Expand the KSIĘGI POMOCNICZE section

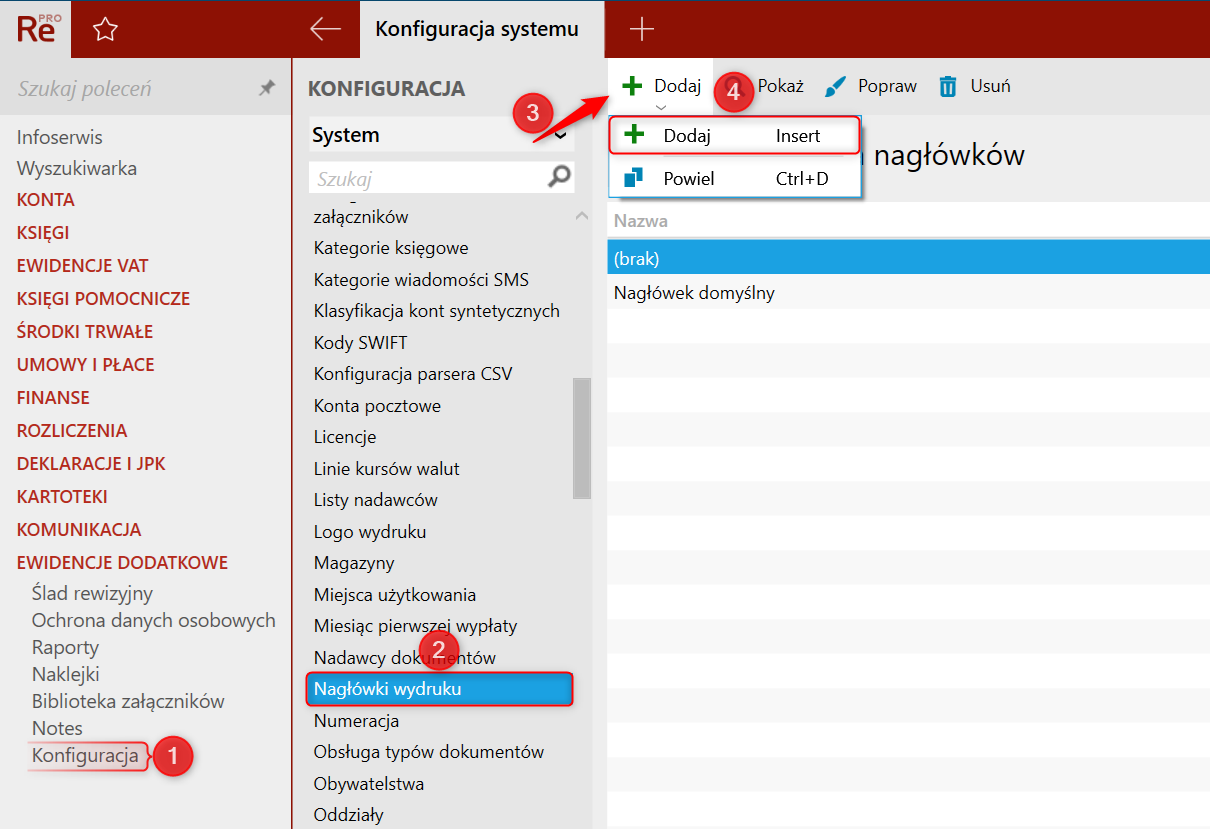click(x=103, y=299)
